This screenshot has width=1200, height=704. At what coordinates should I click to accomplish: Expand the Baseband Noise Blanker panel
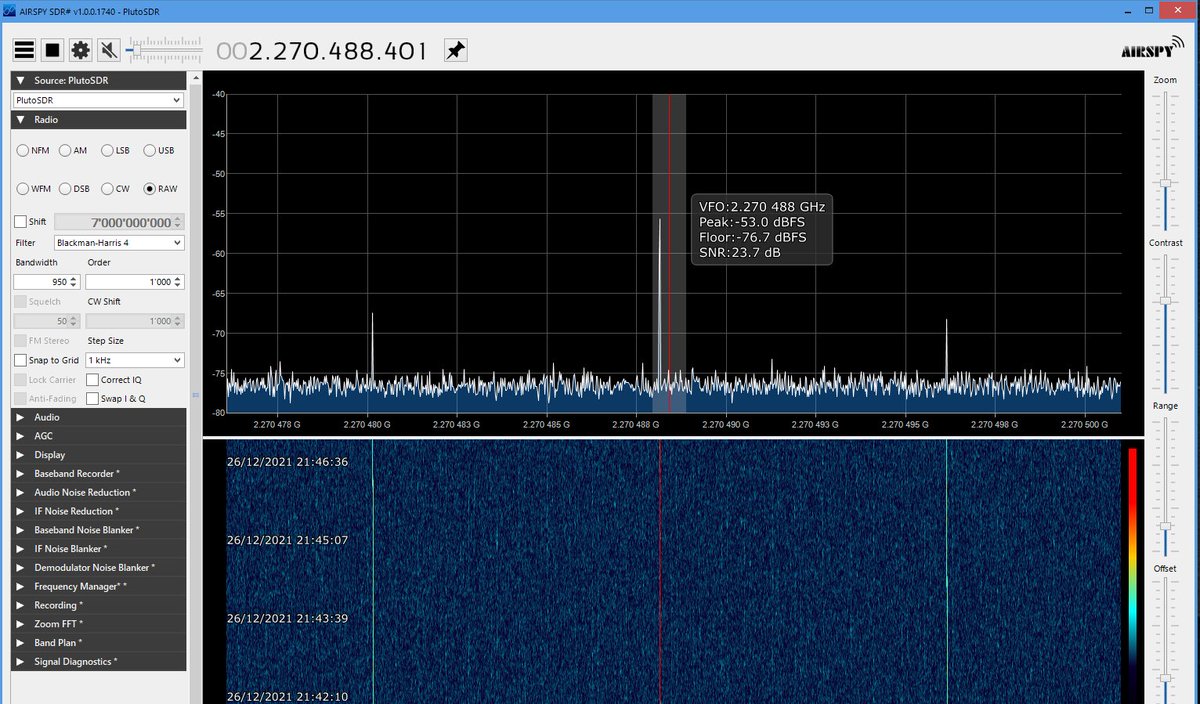[x=98, y=530]
